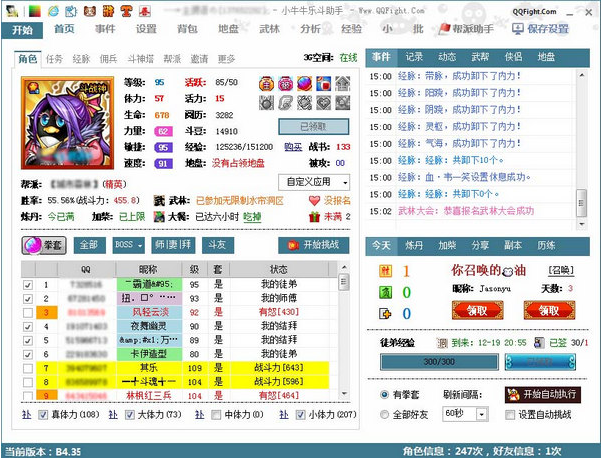Click the orange 财 icon in today panel
Viewport: 602px width, 458px height.
tap(385, 271)
